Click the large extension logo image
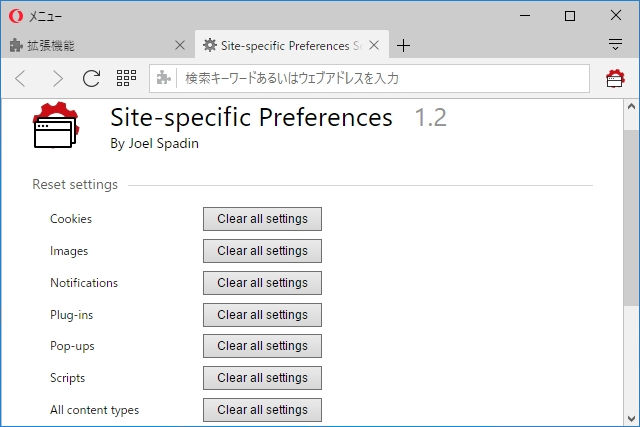The image size is (640, 427). 56,125
